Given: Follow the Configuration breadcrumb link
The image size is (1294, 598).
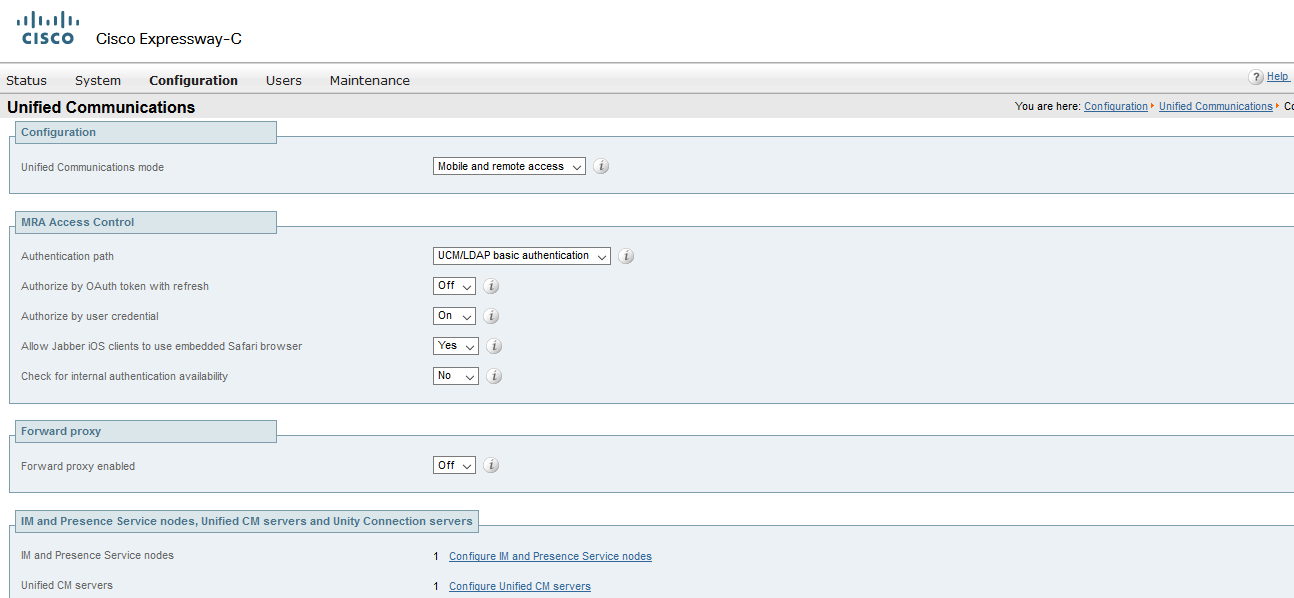Looking at the screenshot, I should (1116, 106).
